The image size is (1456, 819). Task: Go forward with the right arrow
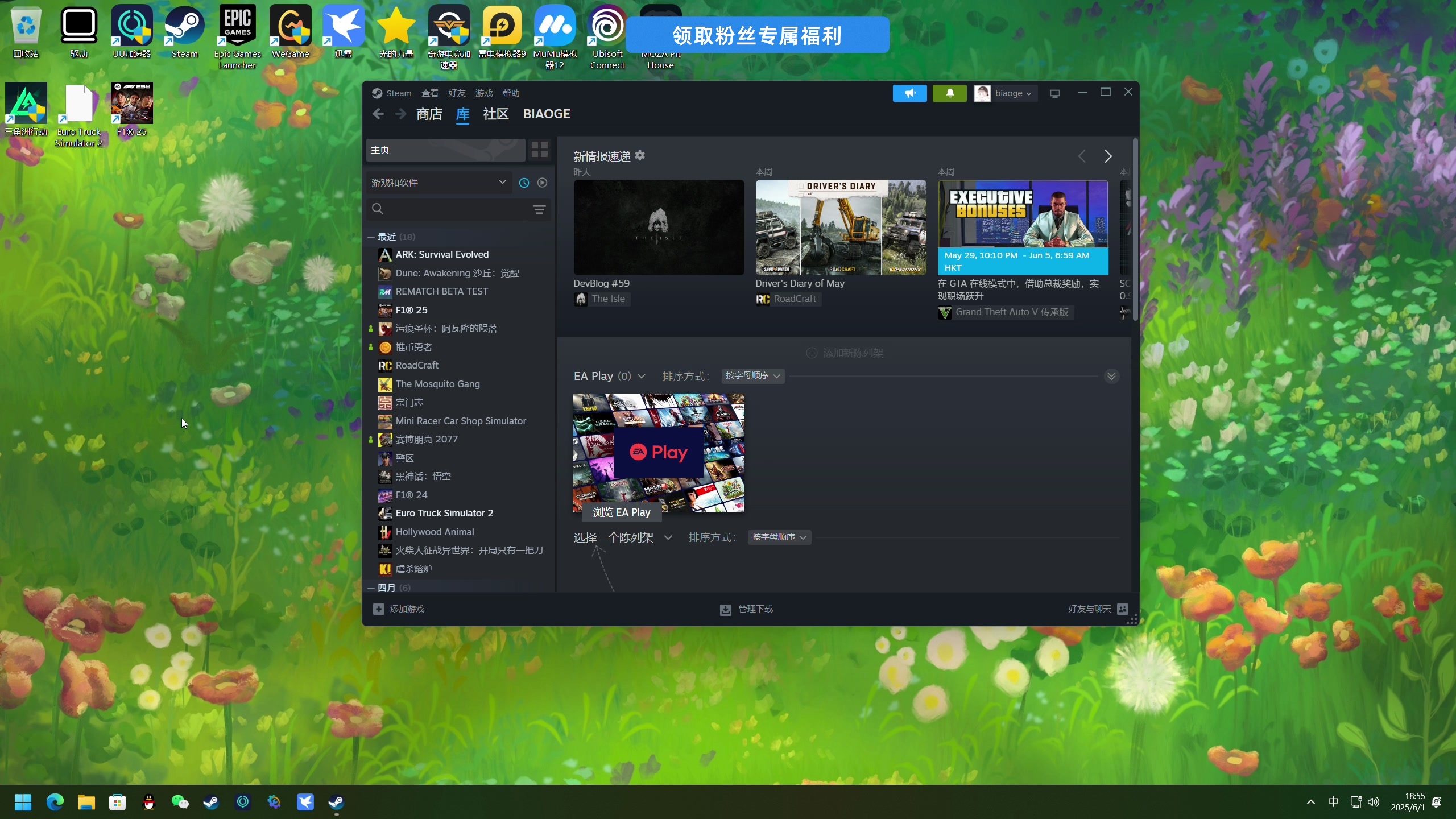400,114
